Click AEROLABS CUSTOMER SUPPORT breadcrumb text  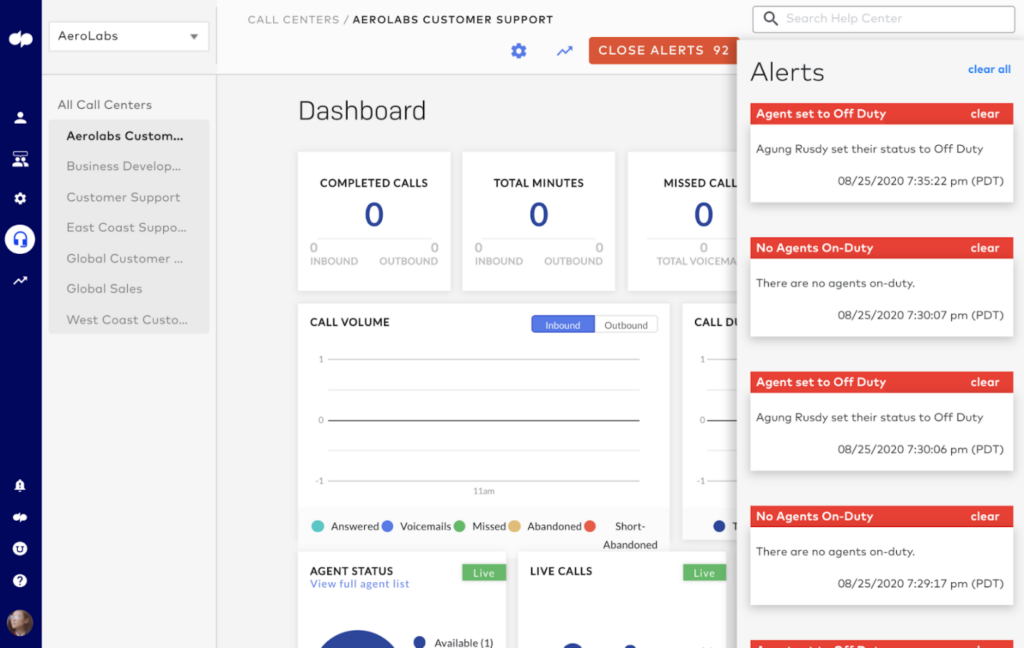pos(453,20)
